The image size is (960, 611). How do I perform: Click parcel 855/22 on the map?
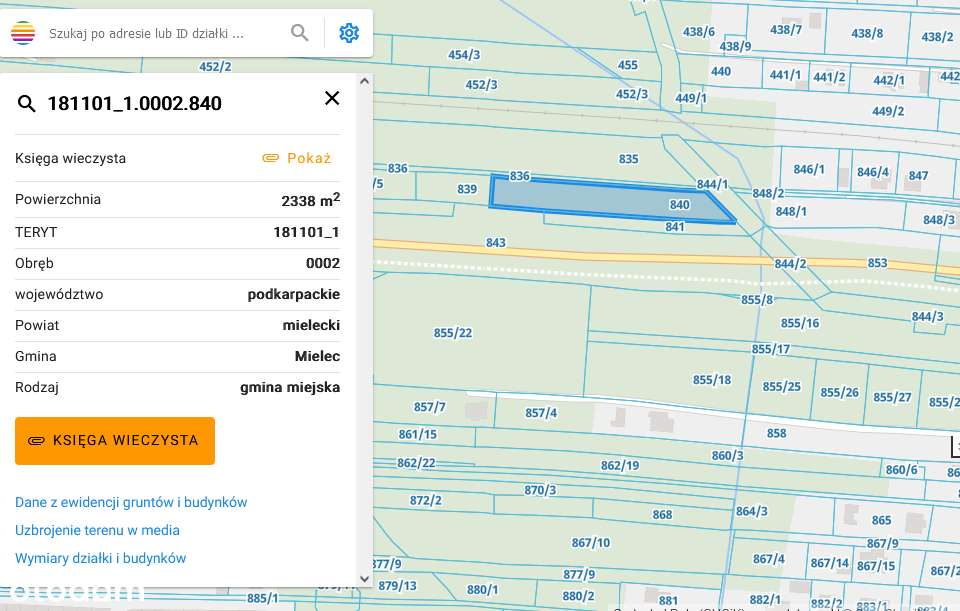(x=453, y=333)
